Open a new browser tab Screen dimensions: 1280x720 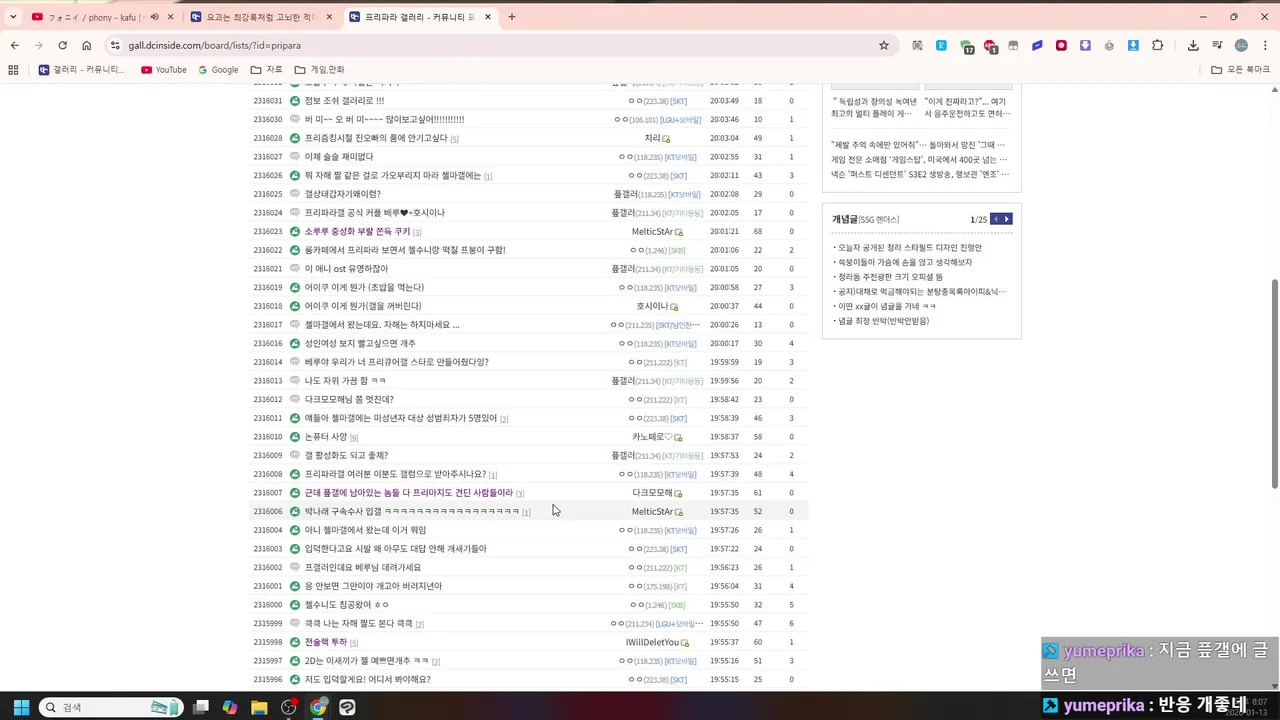pyautogui.click(x=511, y=17)
